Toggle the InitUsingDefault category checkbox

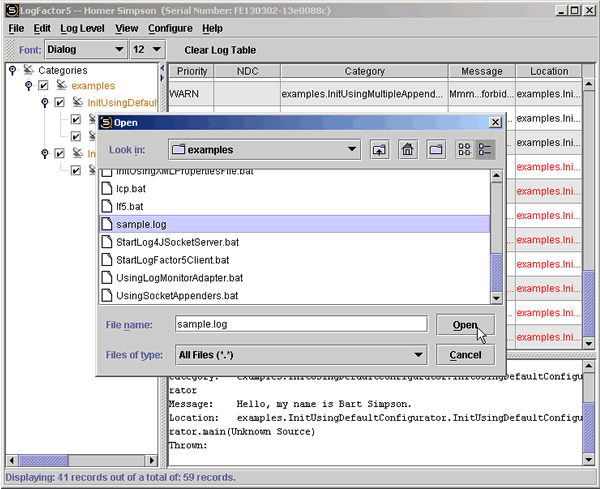click(x=60, y=103)
